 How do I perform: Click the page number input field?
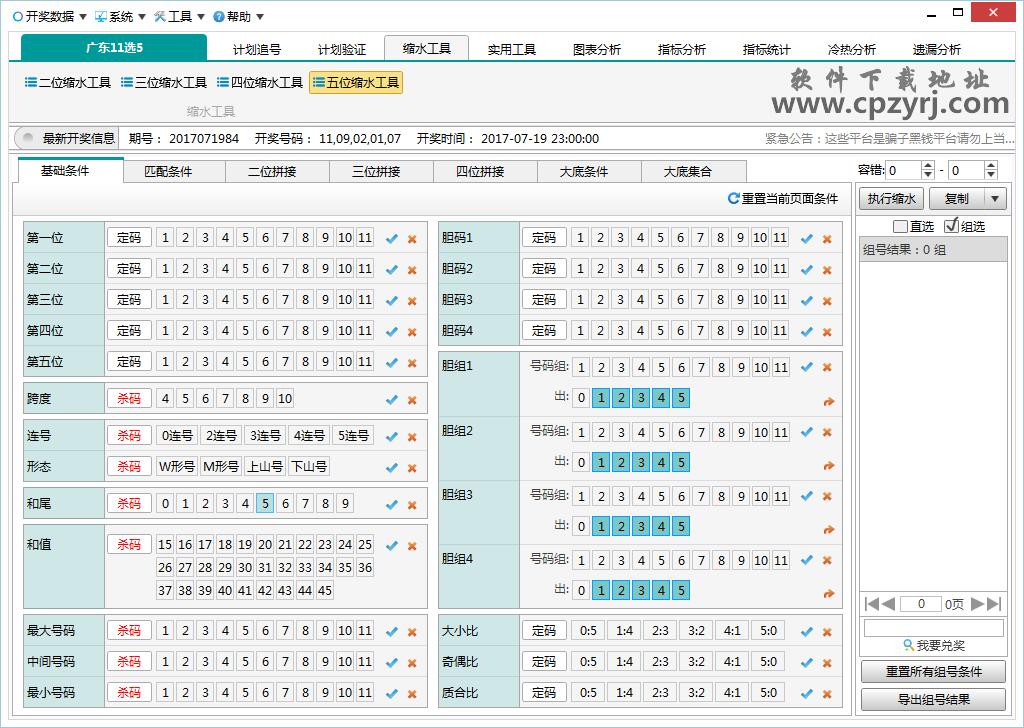[x=922, y=604]
